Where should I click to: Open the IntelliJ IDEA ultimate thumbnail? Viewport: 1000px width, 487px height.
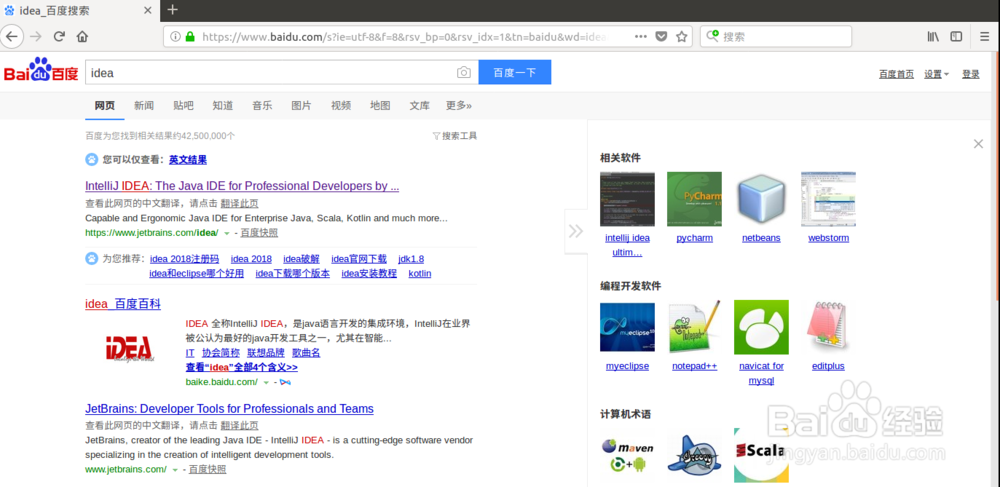[x=627, y=199]
